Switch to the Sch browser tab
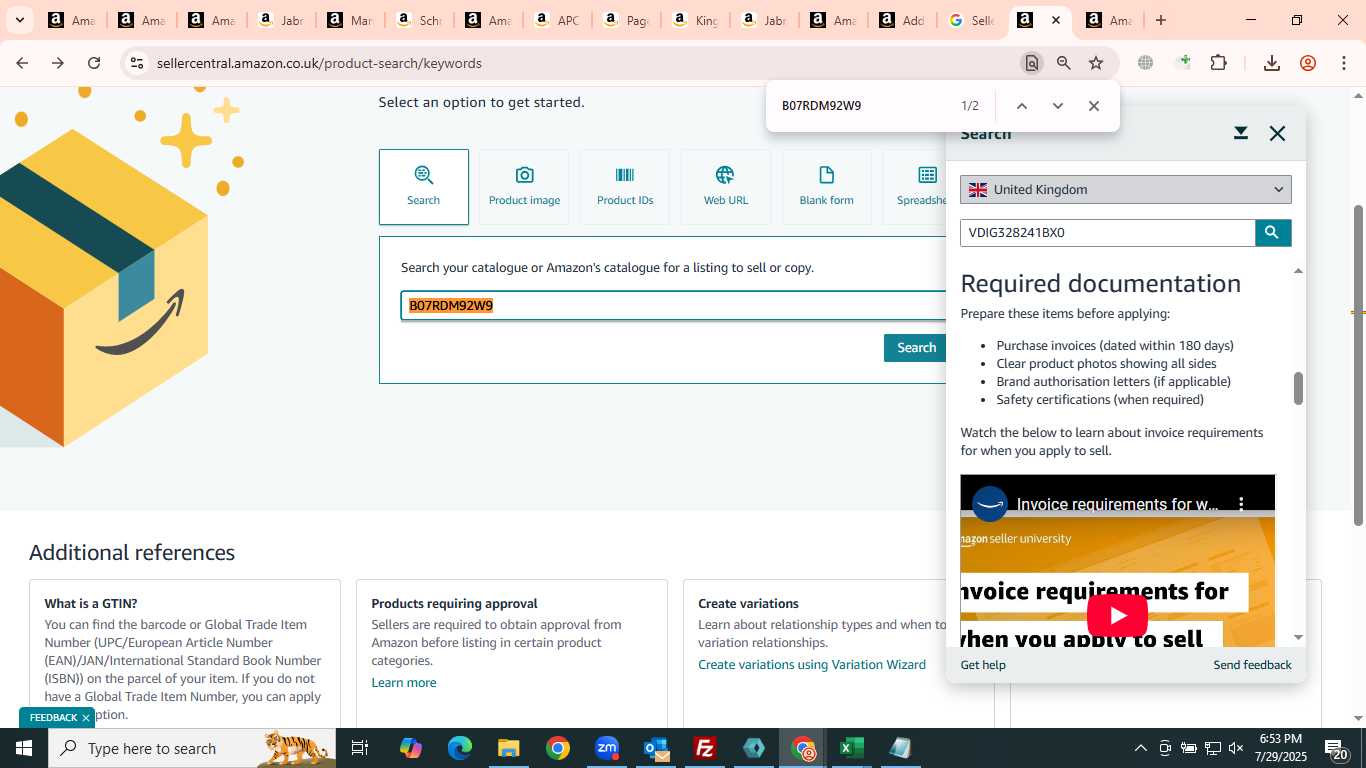The height and width of the screenshot is (768, 1366). [418, 20]
